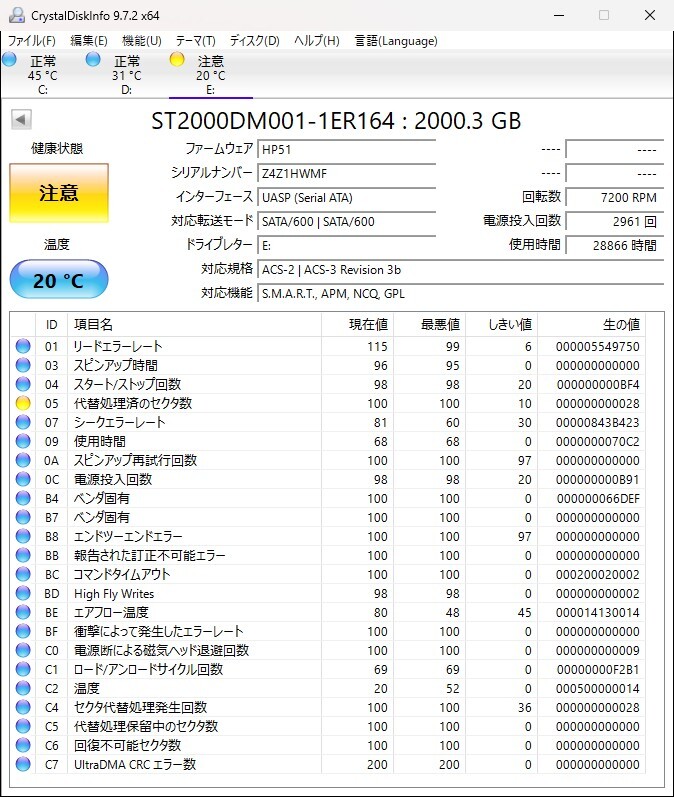Select the 電源断による磁気ヘッド退避回数 row name
Image resolution: width=674 pixels, height=797 pixels.
tap(162, 650)
